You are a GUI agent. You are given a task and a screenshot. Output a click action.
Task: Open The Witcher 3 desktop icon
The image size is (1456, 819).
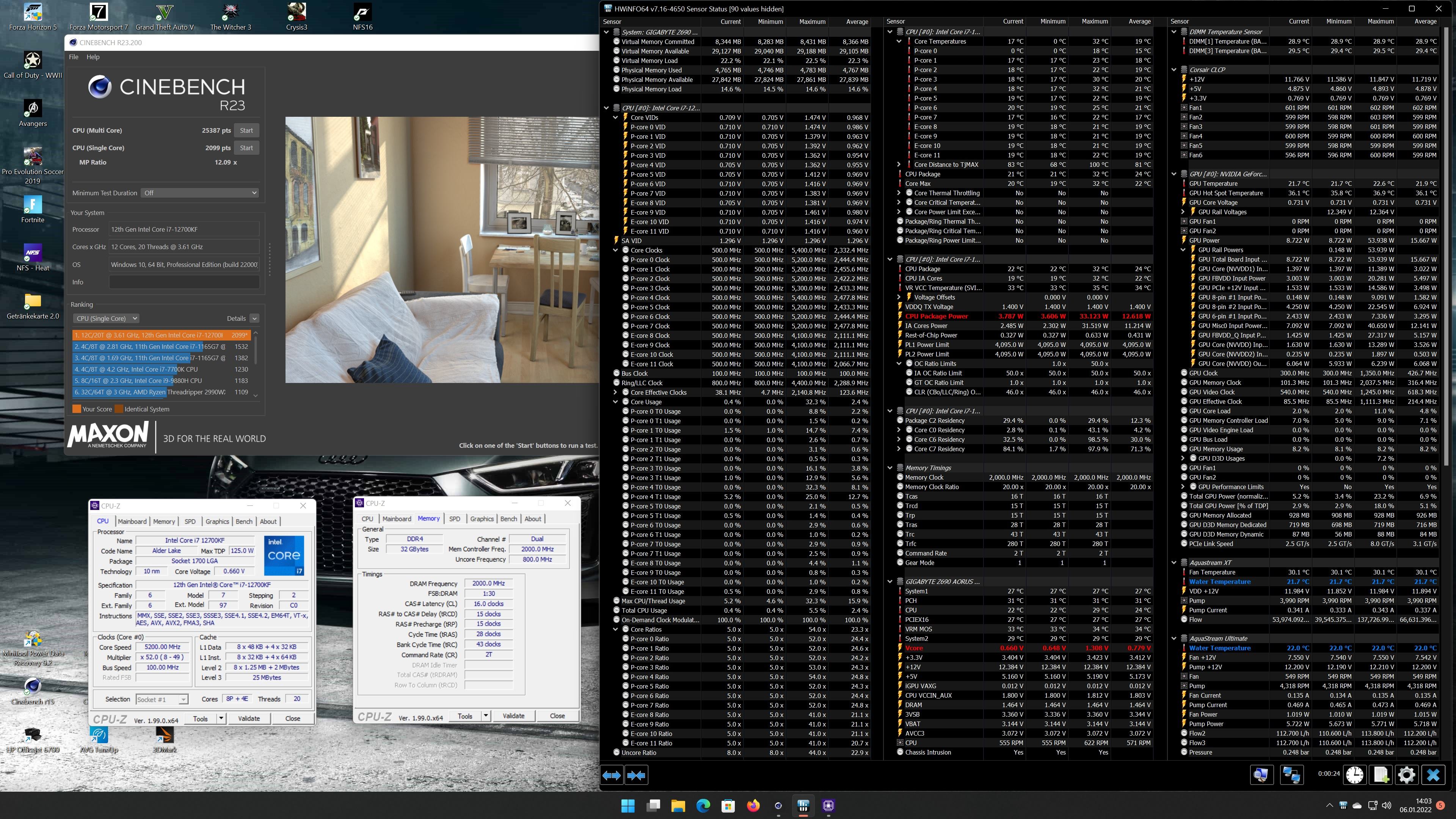pos(231,16)
